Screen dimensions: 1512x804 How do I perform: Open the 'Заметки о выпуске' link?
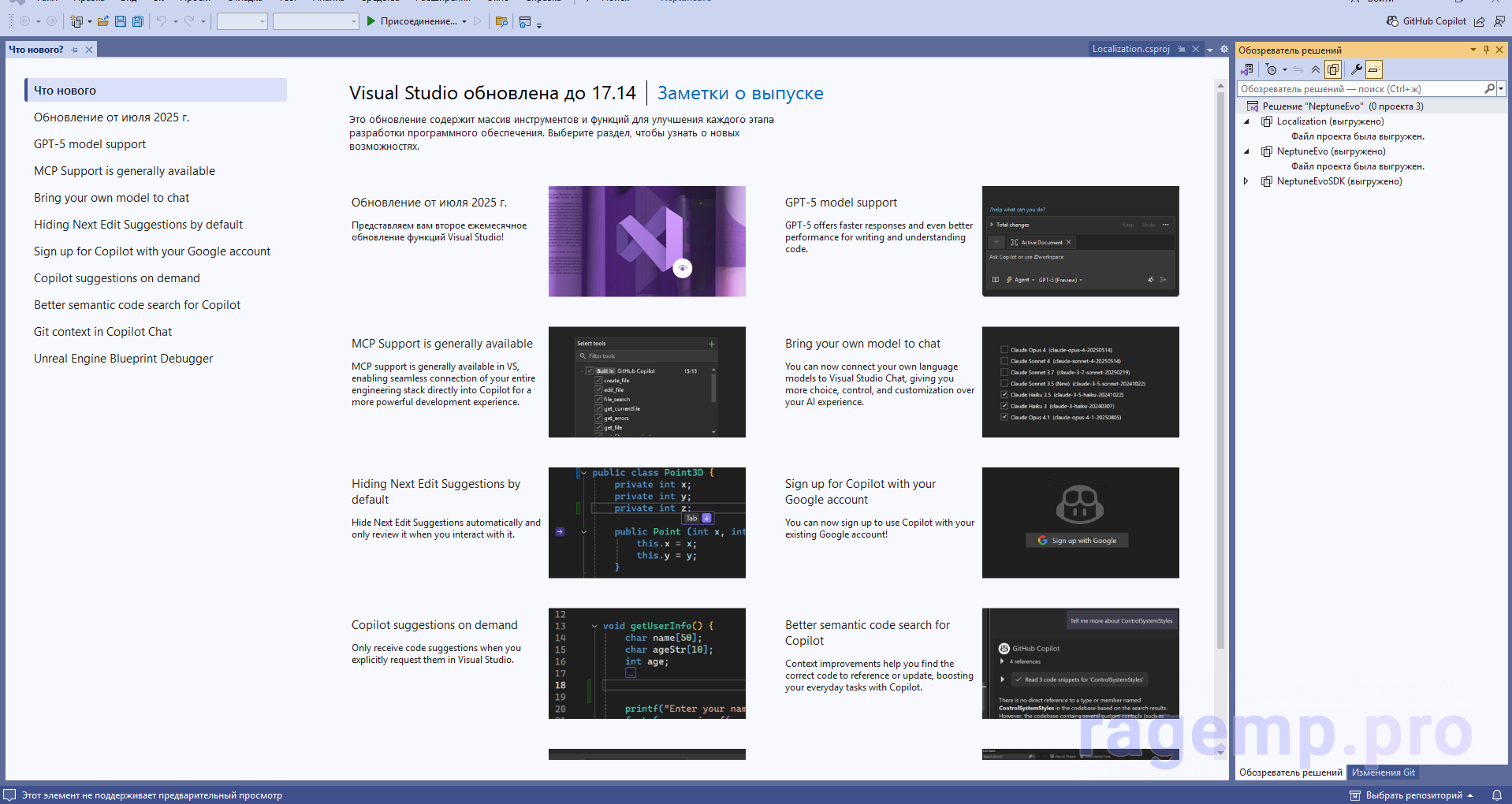coord(740,93)
